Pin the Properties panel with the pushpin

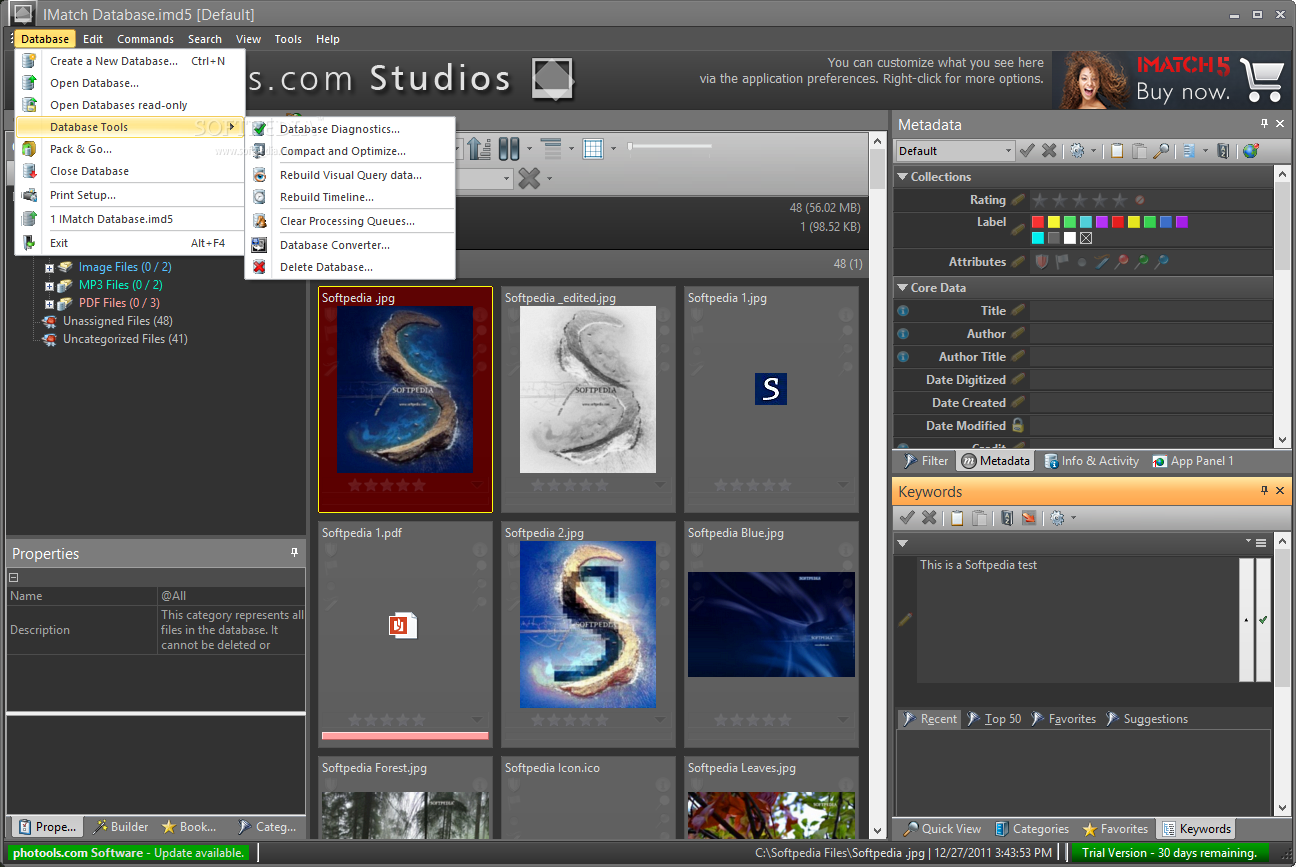295,552
